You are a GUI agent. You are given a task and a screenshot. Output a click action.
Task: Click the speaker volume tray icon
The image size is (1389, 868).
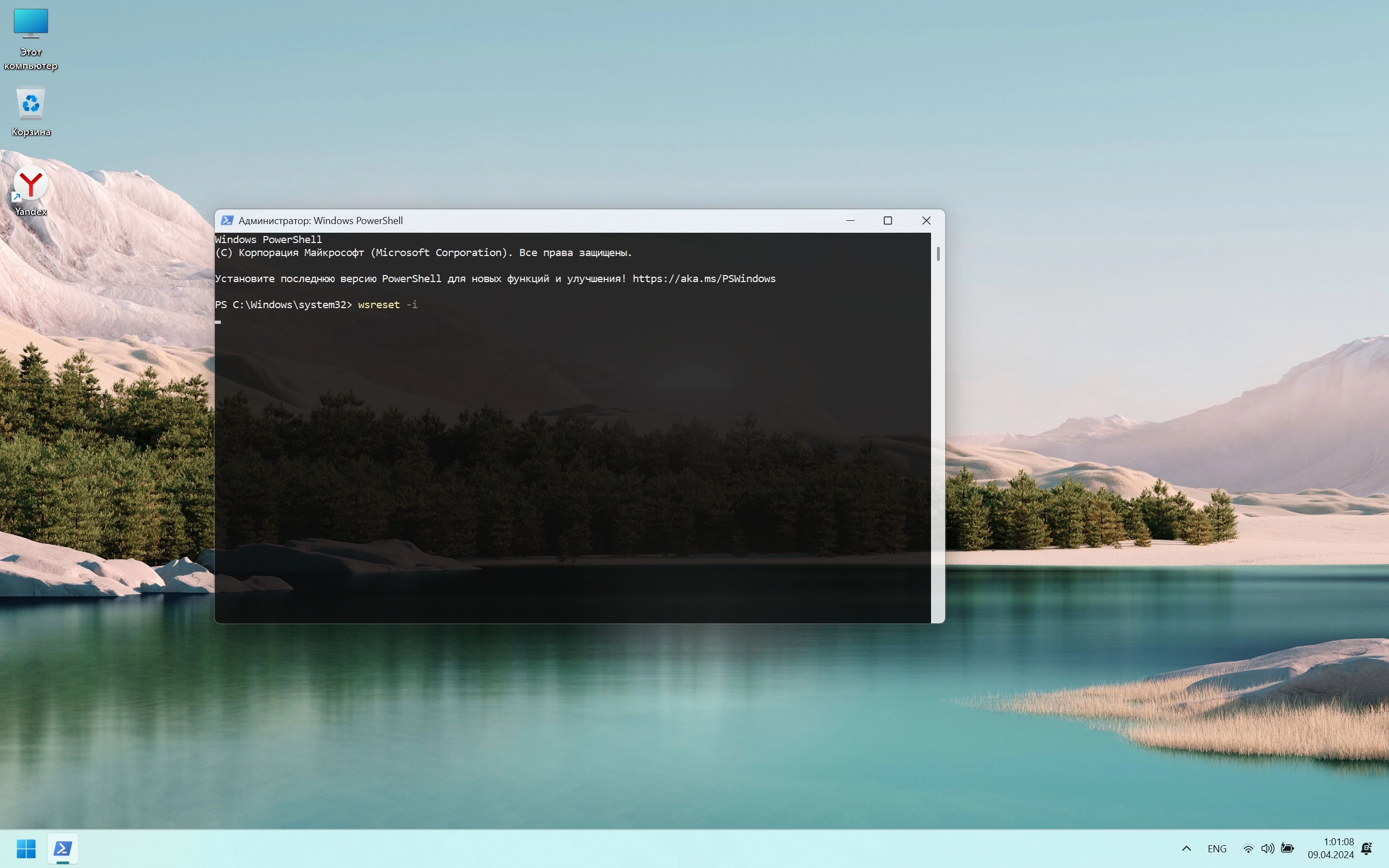click(x=1267, y=848)
